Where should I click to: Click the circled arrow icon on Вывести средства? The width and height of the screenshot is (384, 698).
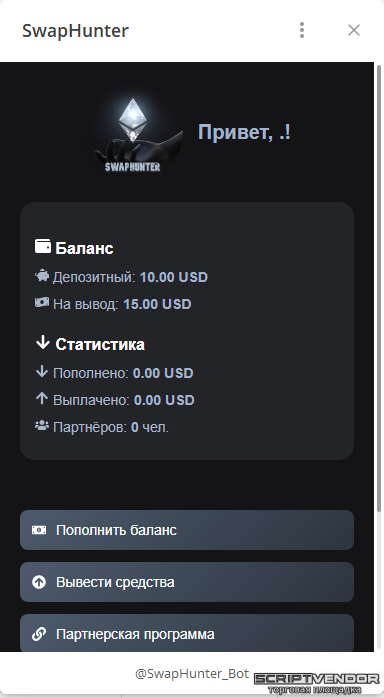[x=39, y=582]
